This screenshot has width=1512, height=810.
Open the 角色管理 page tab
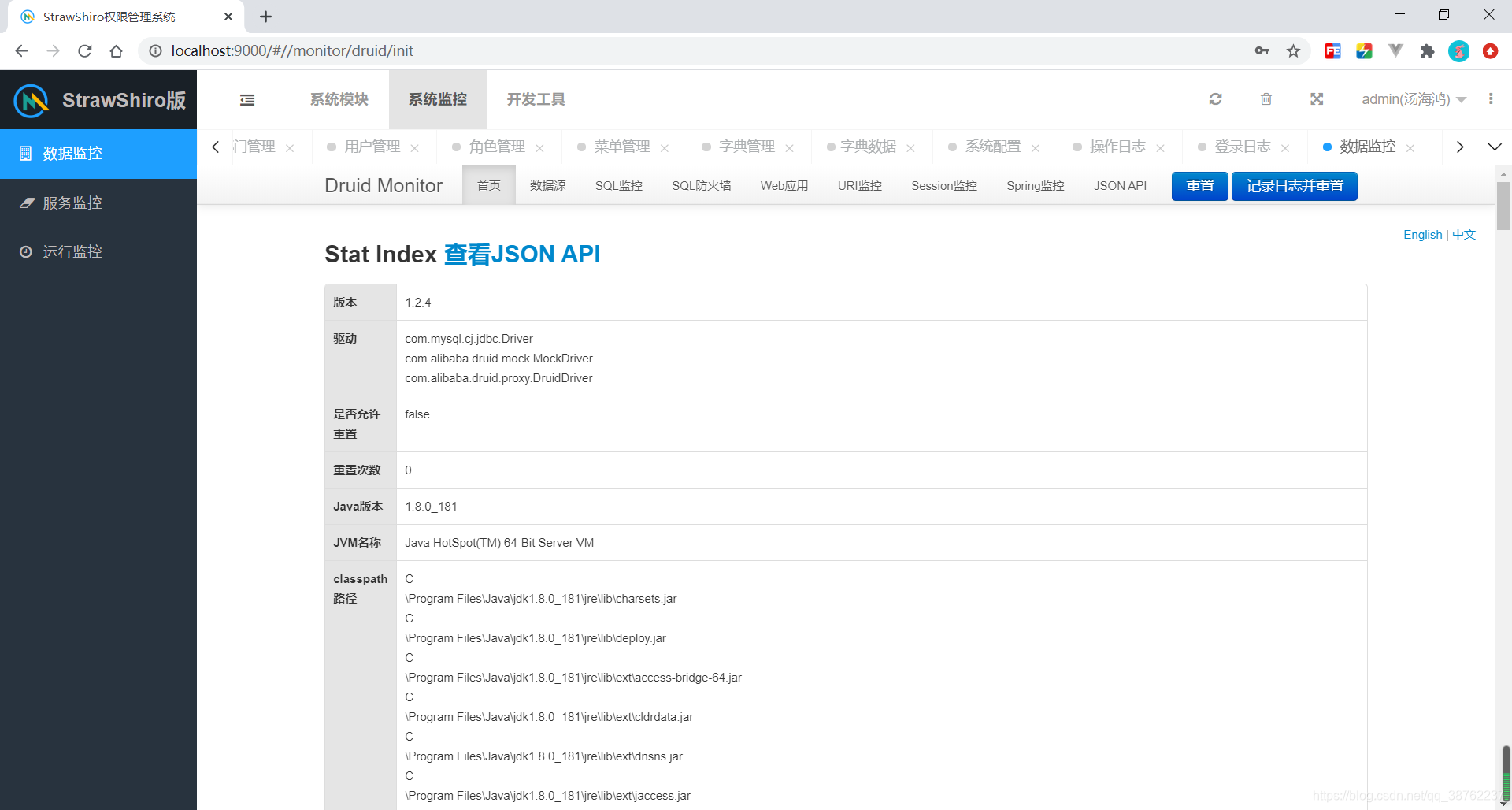coord(497,147)
